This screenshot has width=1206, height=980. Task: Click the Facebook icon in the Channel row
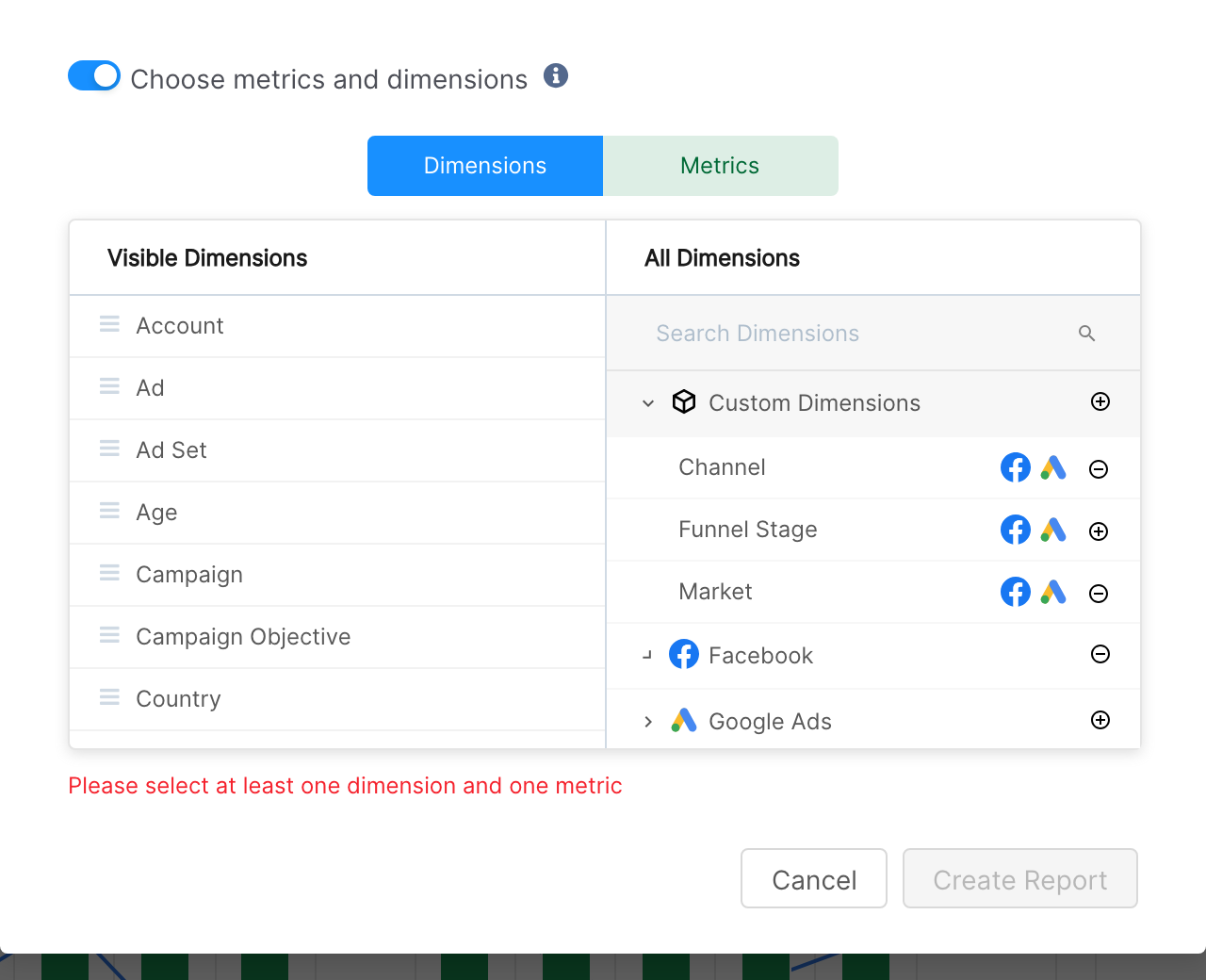coord(1016,467)
